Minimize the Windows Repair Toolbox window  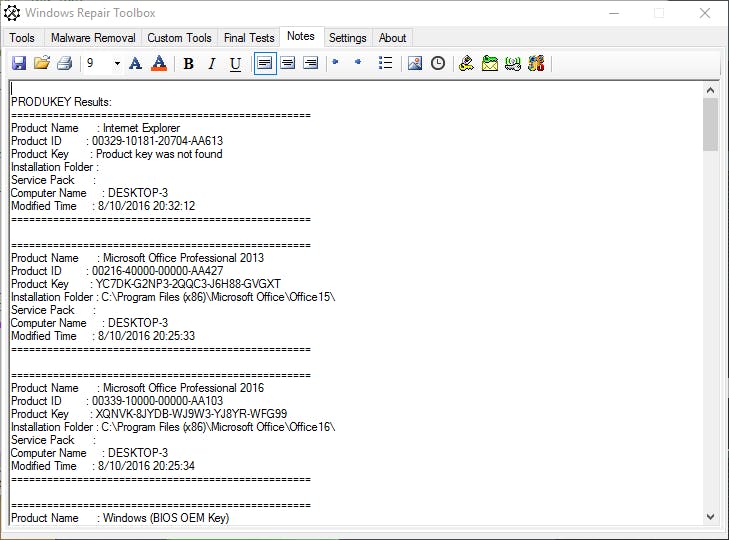click(x=614, y=13)
